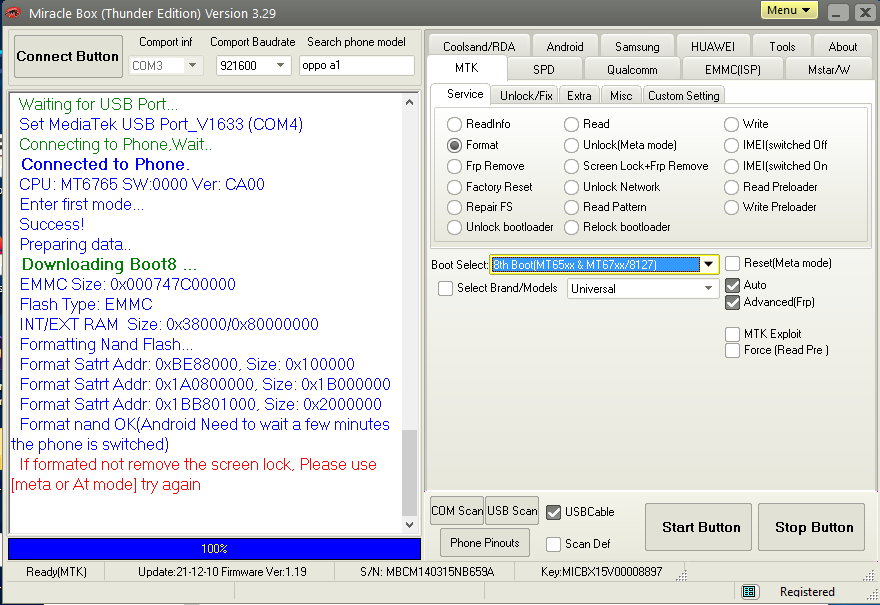Enable the Reset(Meta mode) checkbox

732,263
